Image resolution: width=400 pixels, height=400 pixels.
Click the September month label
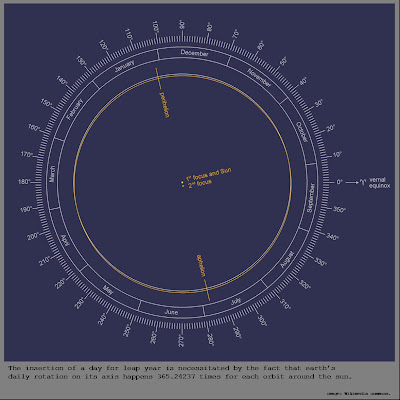(x=310, y=198)
